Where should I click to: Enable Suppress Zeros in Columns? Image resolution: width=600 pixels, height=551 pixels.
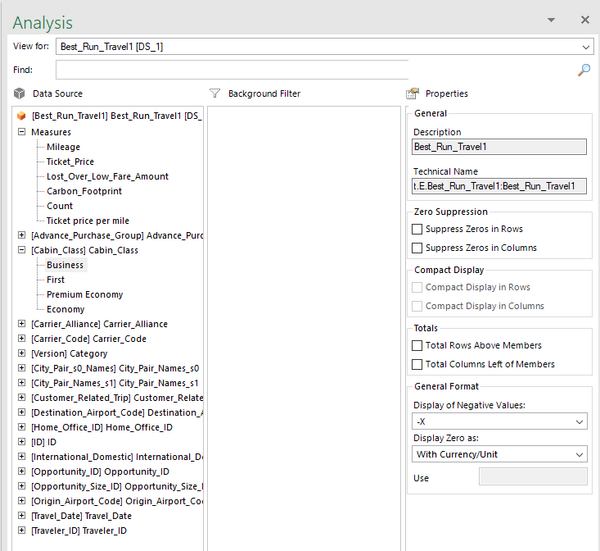(x=417, y=248)
